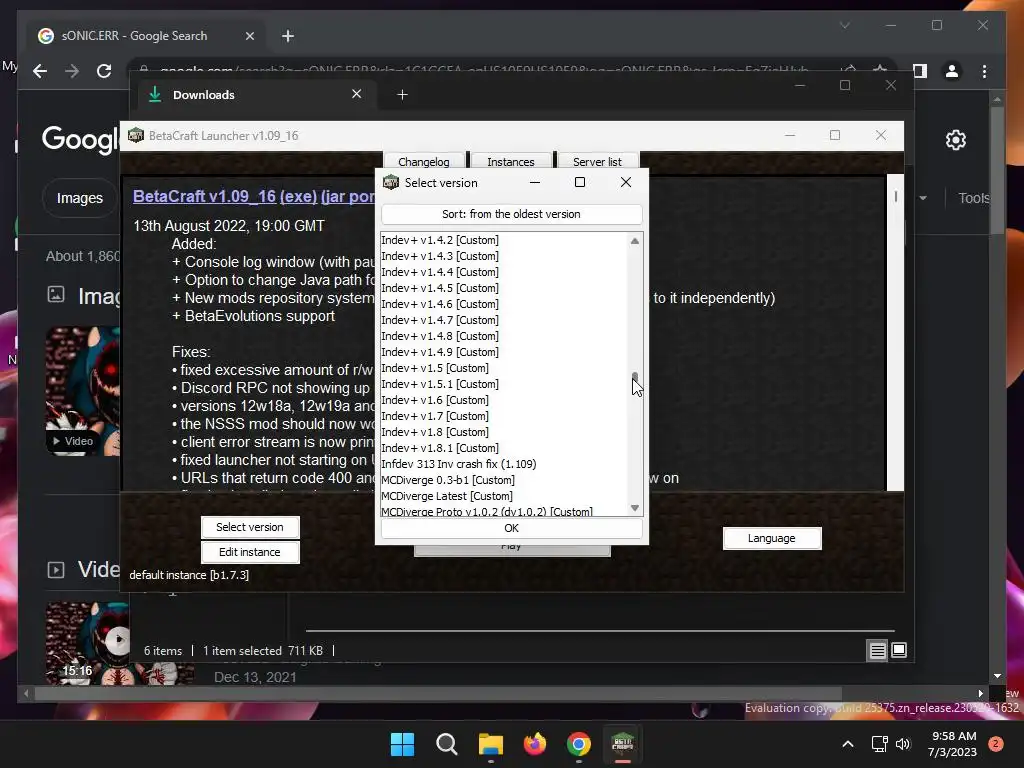
Task: Minimize the Select version dialog
Action: 535,182
